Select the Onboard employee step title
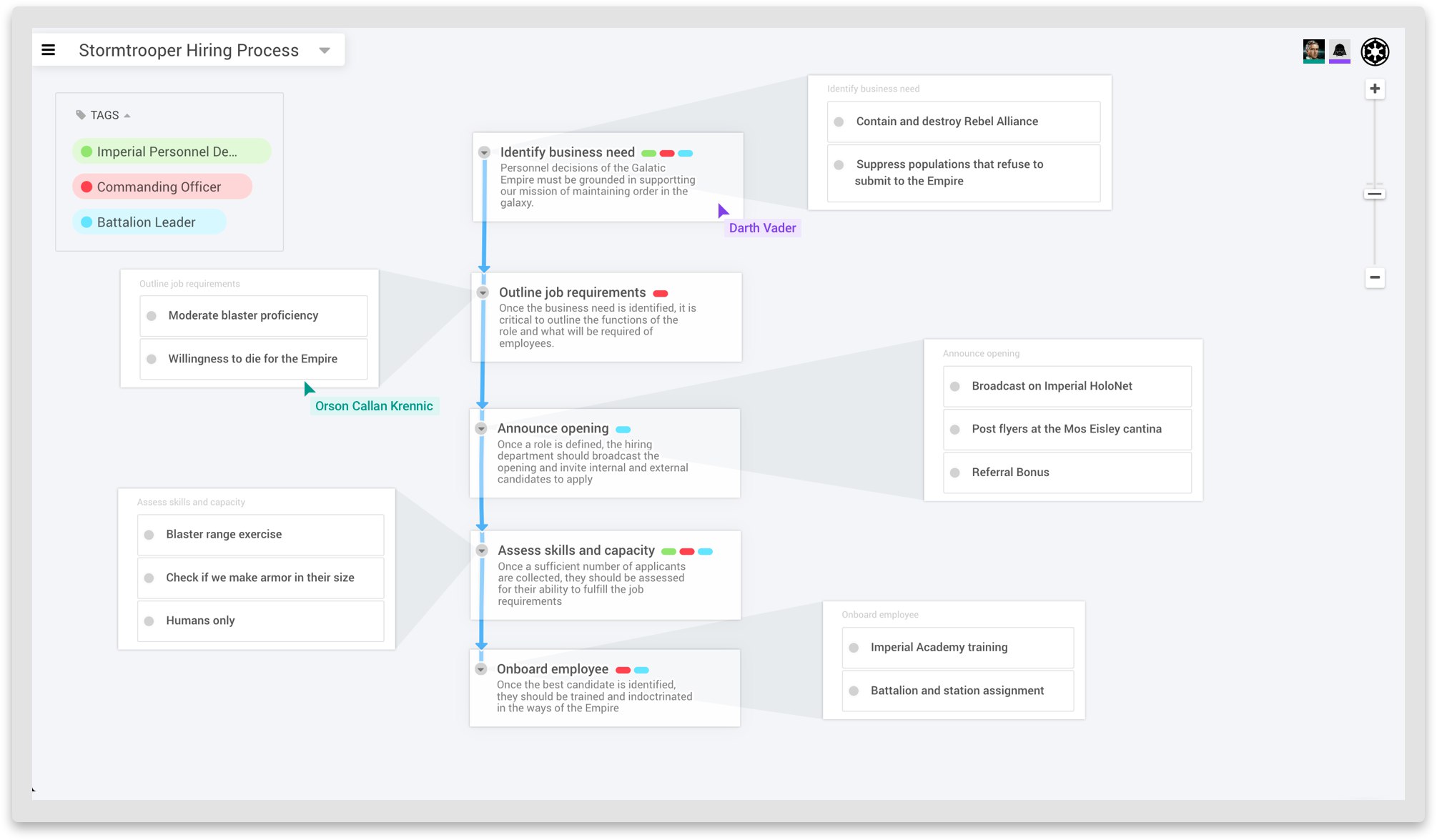This screenshot has width=1437, height=840. (553, 669)
